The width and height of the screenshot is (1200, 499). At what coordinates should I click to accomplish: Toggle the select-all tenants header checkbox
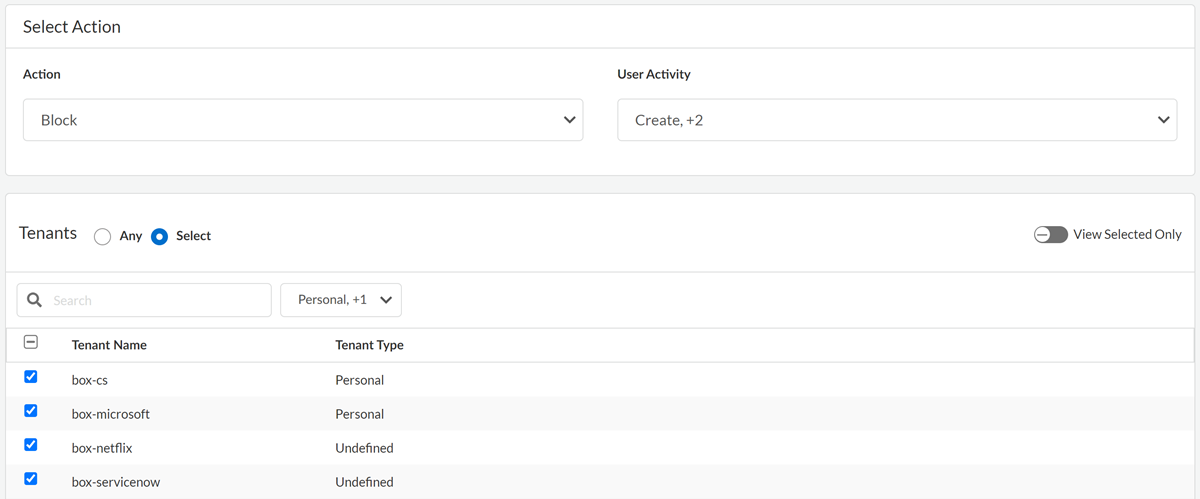pos(31,343)
